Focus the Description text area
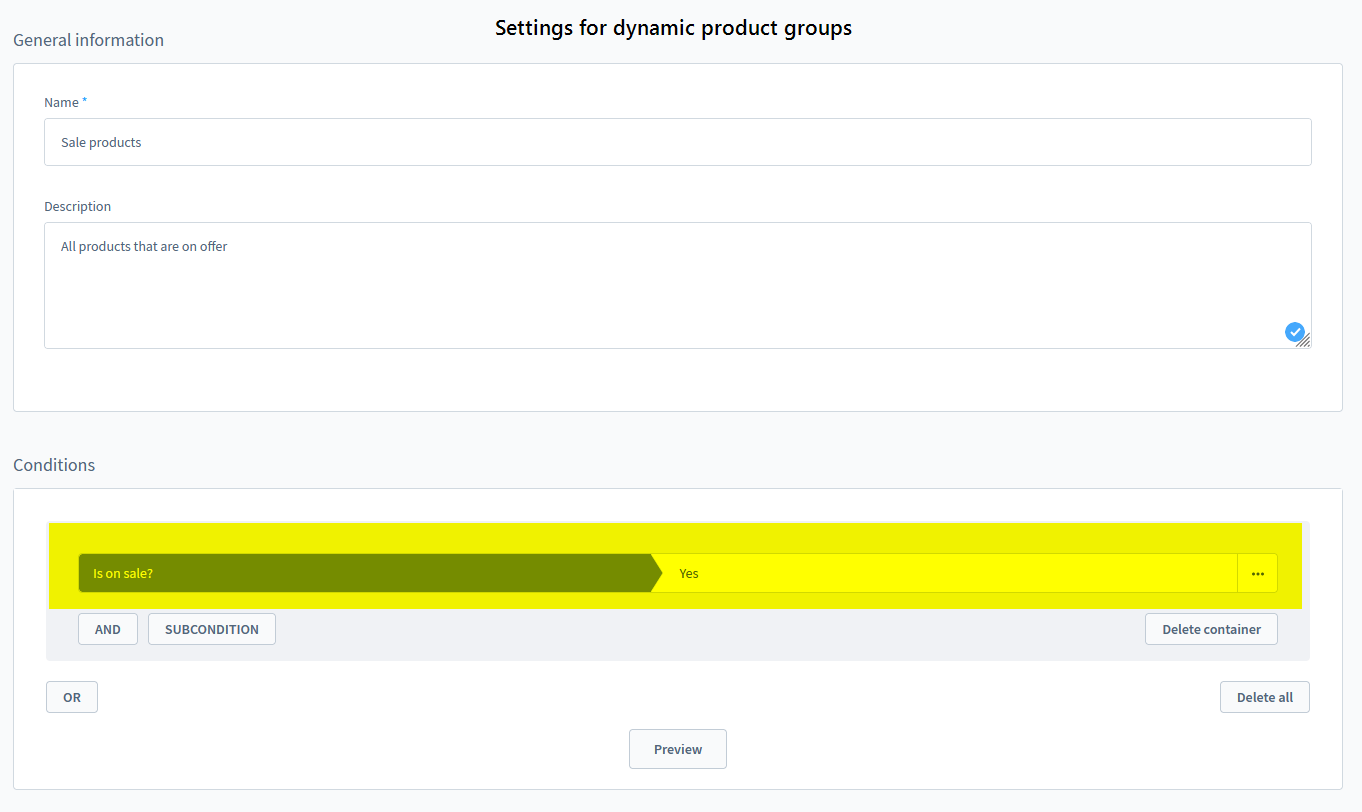This screenshot has height=812, width=1362. coord(678,285)
